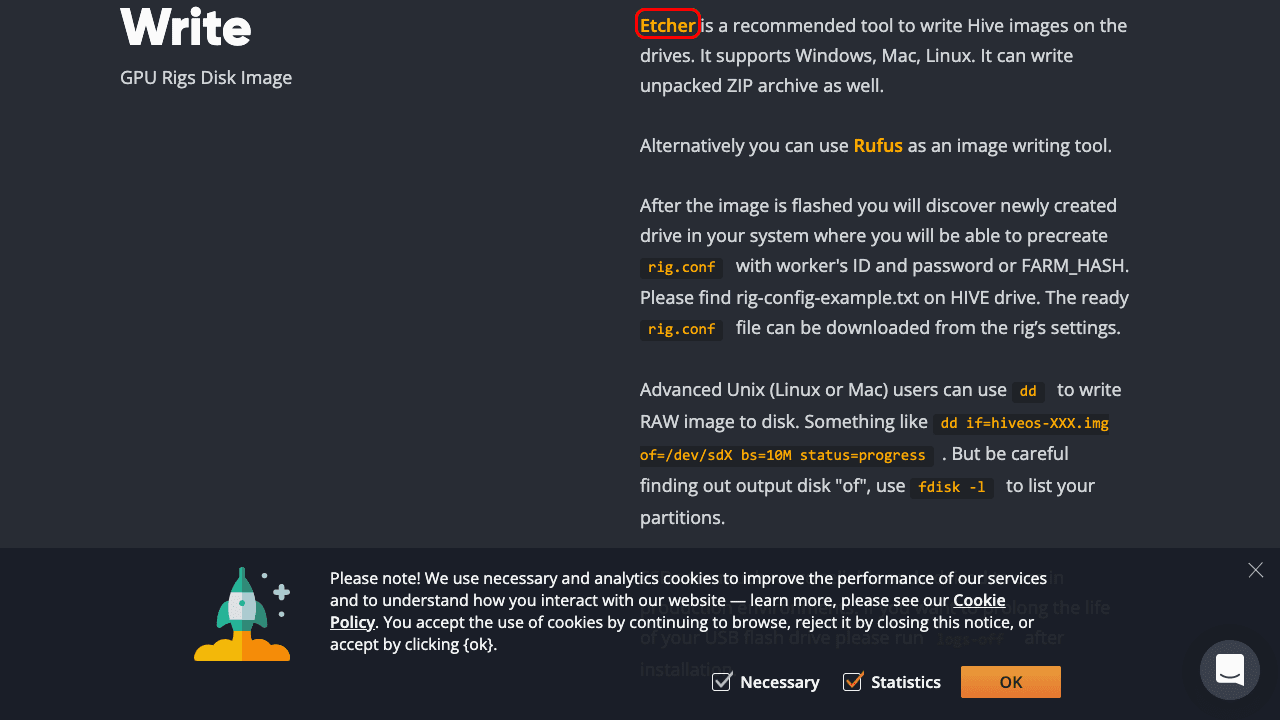Image resolution: width=1280 pixels, height=720 pixels.
Task: Click the "fdisk -l" code tag
Action: click(x=951, y=487)
